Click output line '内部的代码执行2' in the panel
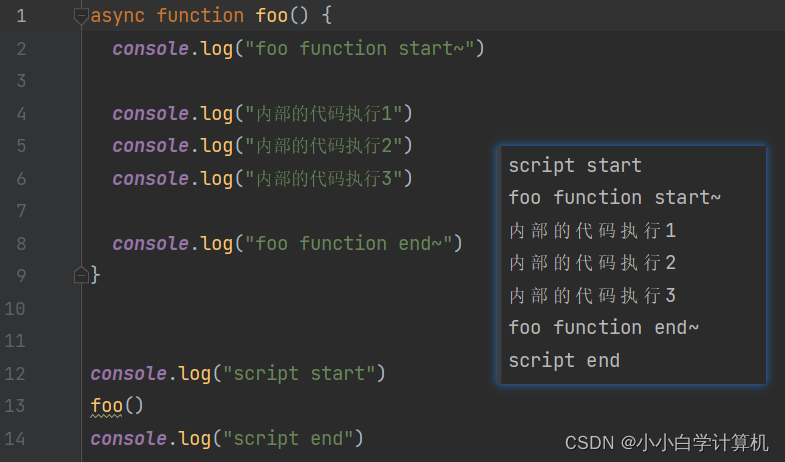Image resolution: width=785 pixels, height=462 pixels. (592, 263)
